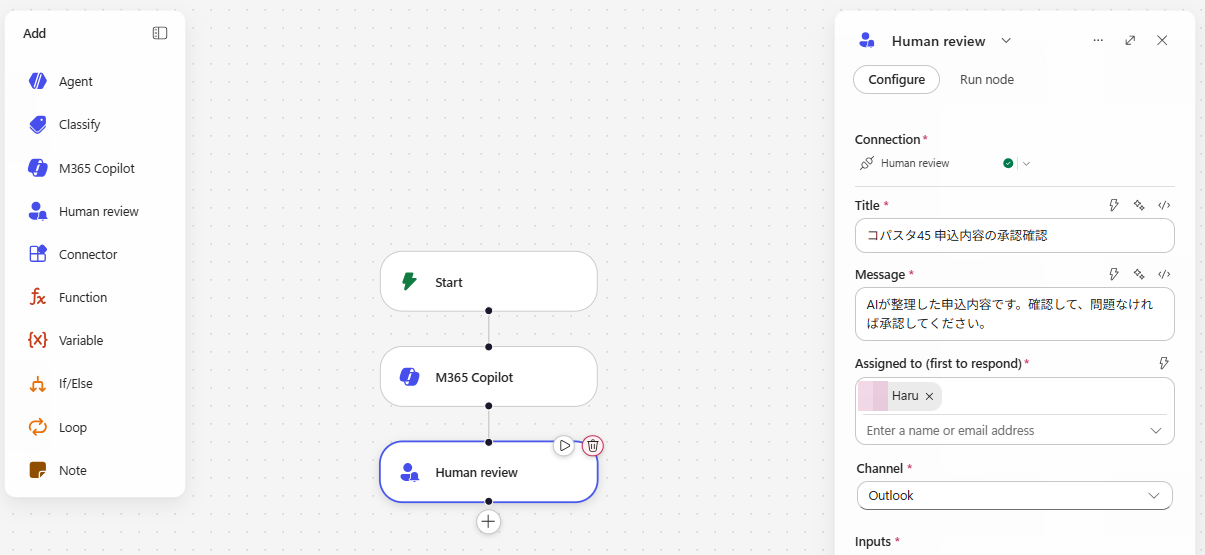Add a new step with the plus button
The height and width of the screenshot is (555, 1205).
click(488, 521)
